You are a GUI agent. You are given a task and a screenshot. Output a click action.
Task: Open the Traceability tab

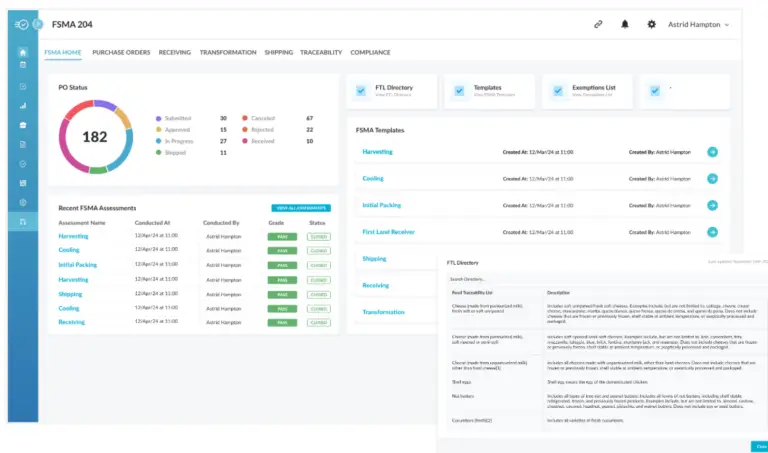(320, 52)
